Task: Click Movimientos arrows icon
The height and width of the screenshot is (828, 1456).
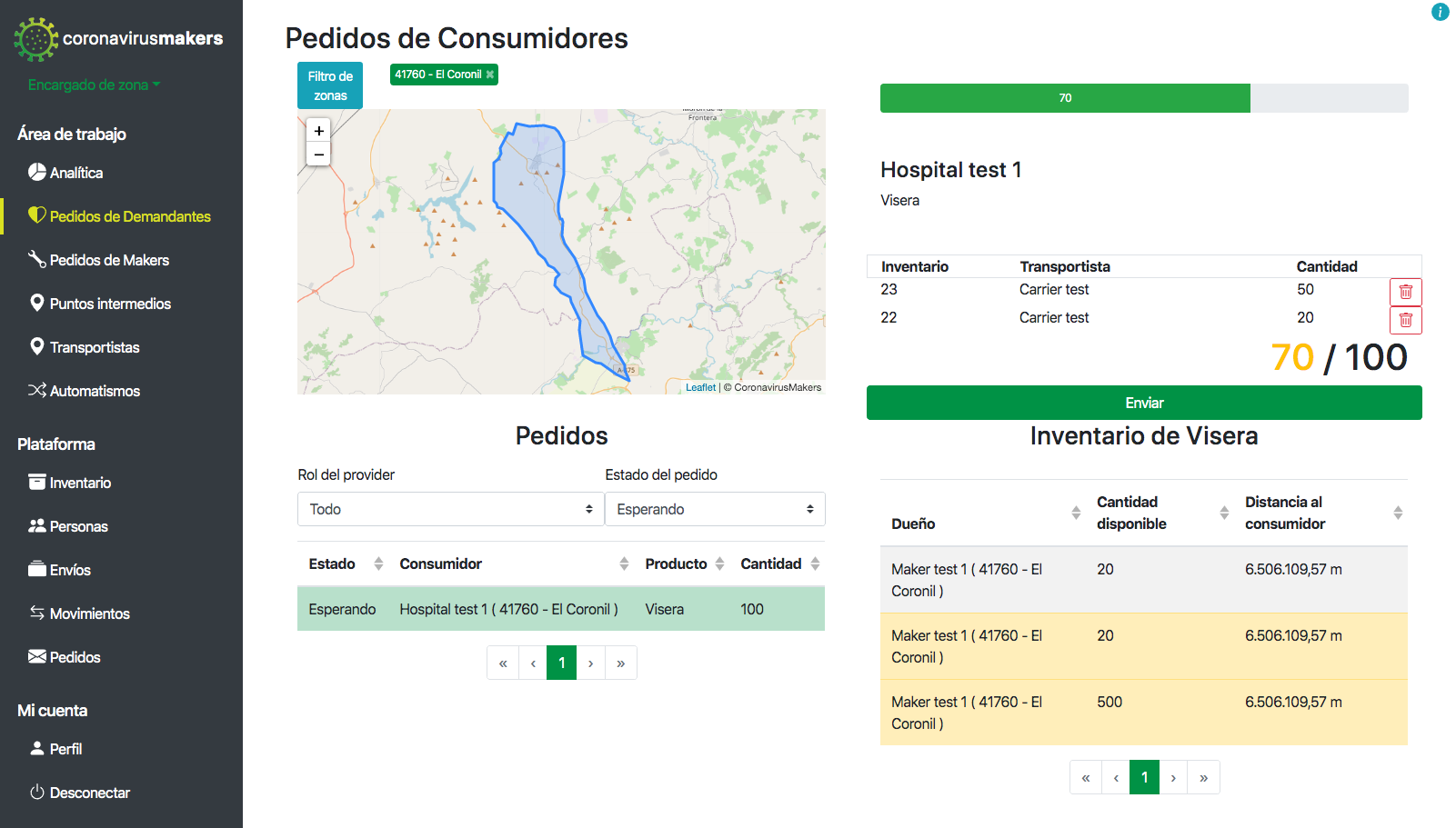Action: [37, 613]
